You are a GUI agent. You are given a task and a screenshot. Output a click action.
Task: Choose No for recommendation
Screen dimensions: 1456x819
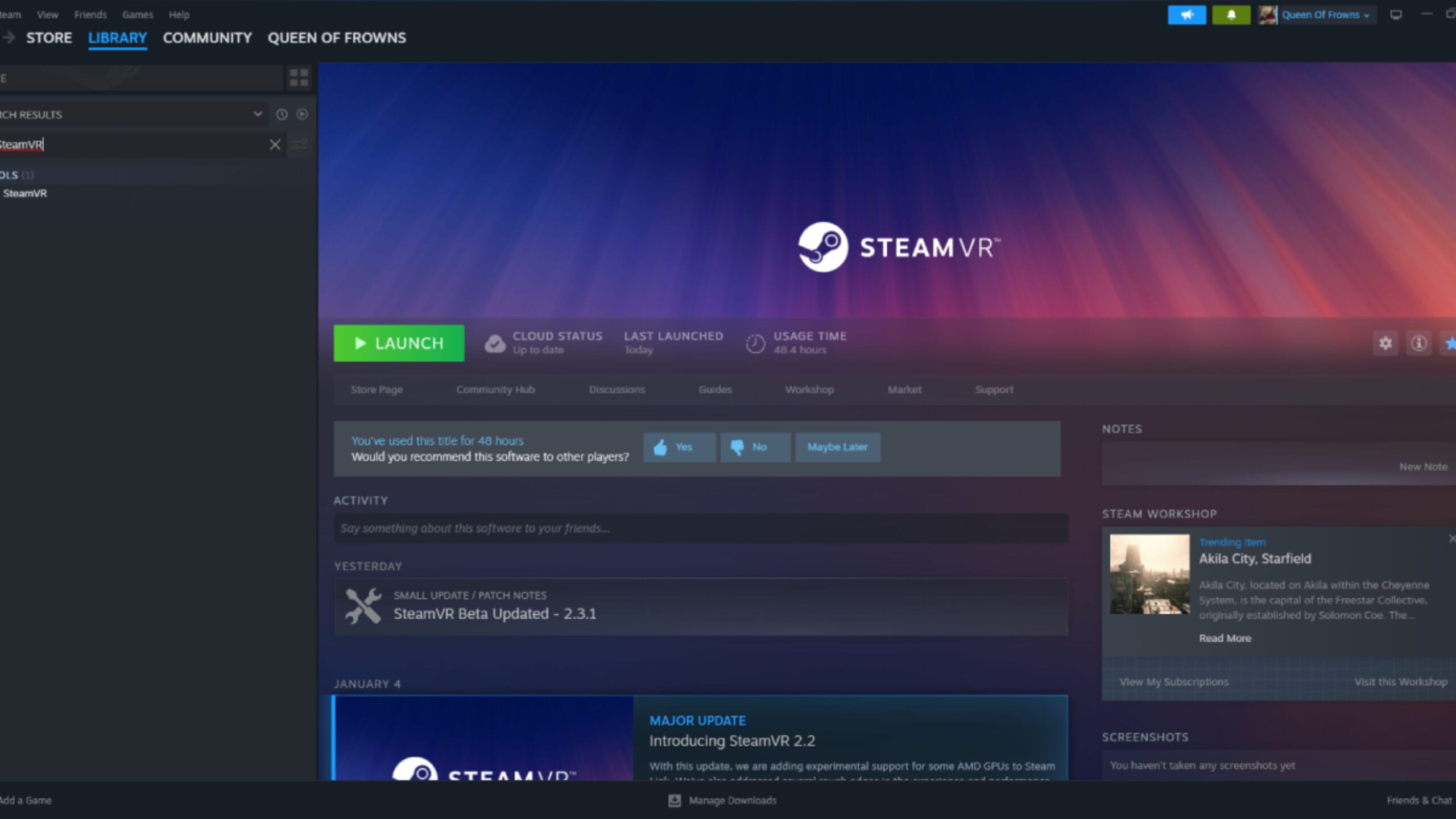755,447
